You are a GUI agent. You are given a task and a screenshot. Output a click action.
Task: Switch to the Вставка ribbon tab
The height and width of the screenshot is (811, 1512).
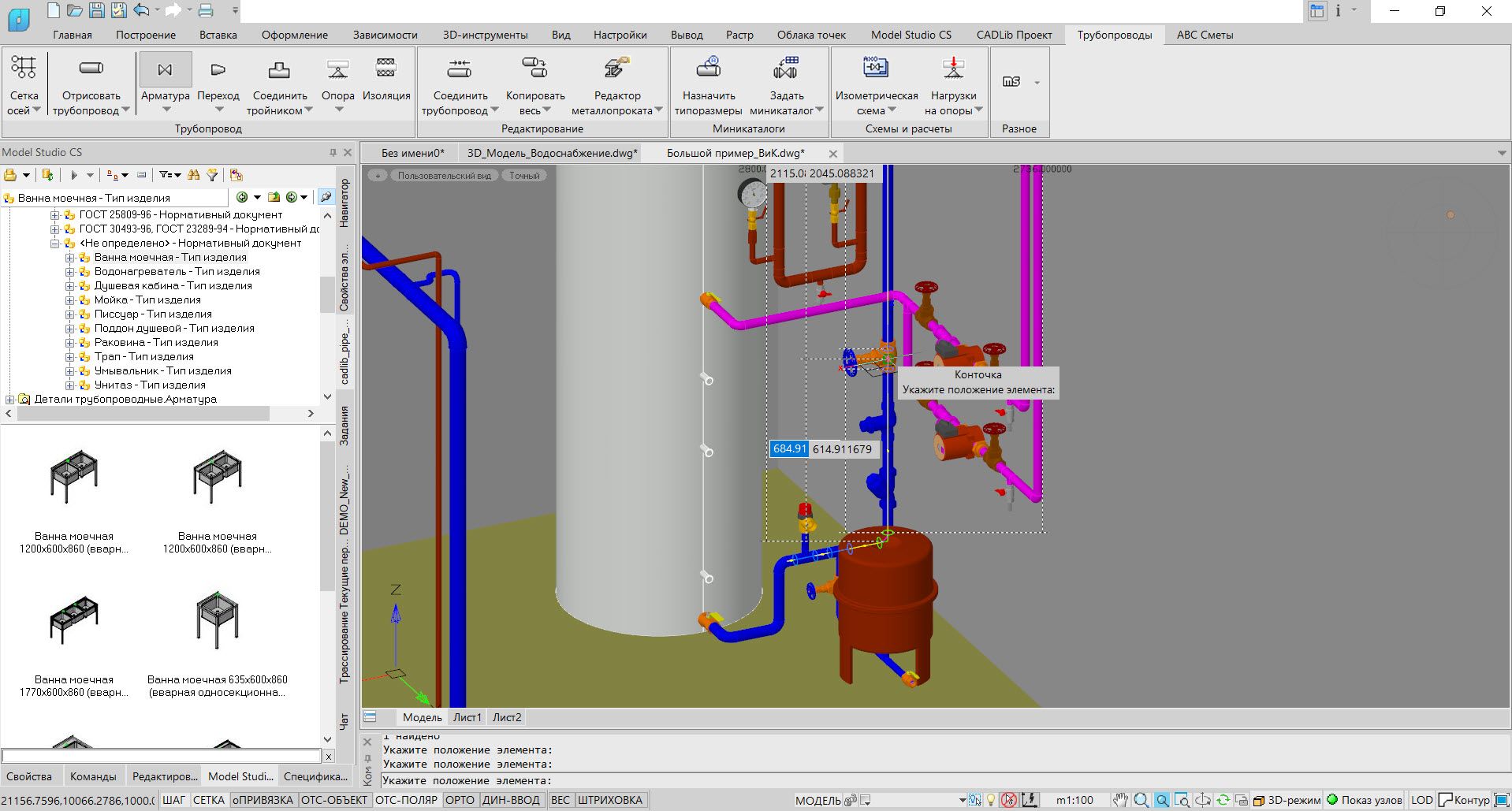click(x=218, y=35)
